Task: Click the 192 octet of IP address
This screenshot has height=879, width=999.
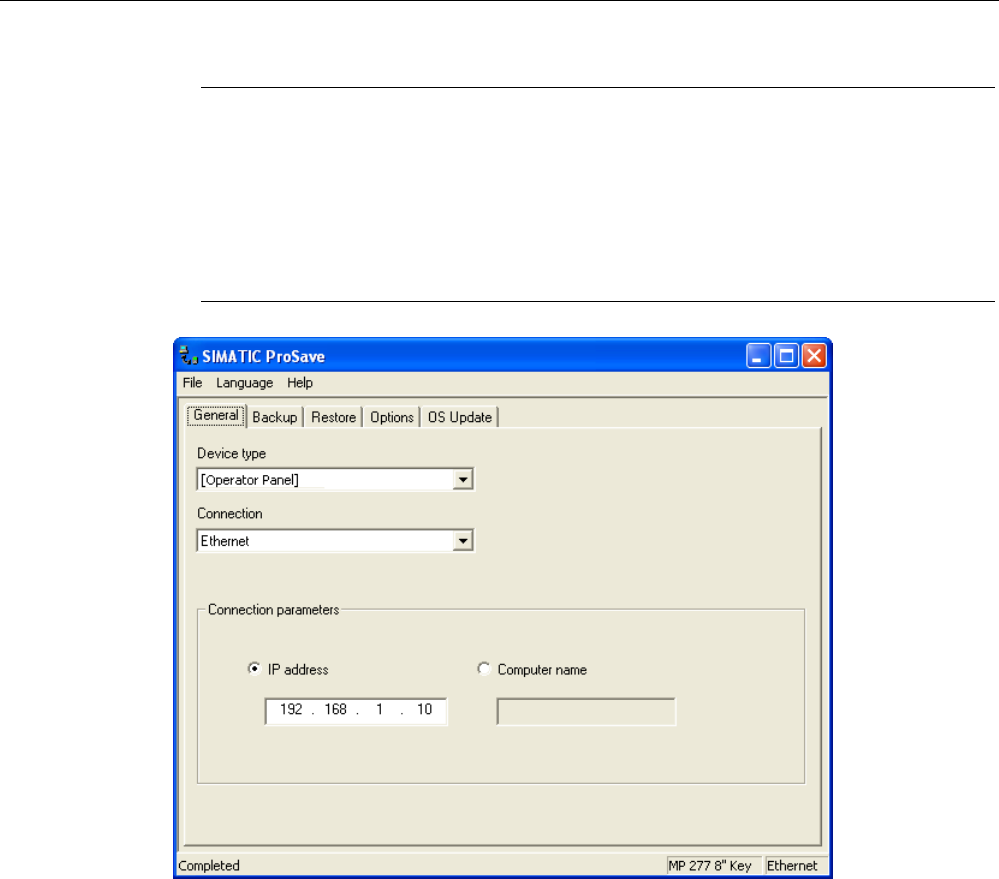Action: click(x=291, y=710)
